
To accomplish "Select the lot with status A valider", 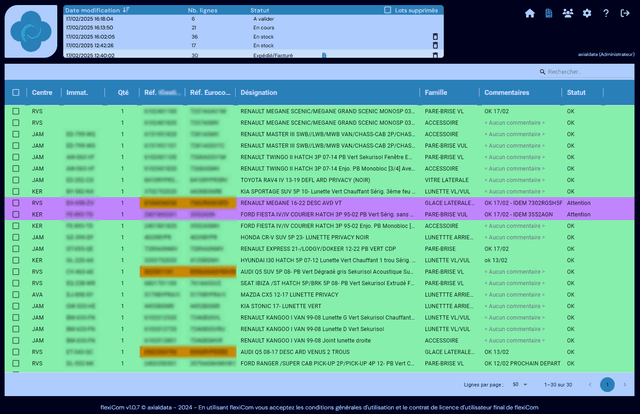I will (253, 19).
